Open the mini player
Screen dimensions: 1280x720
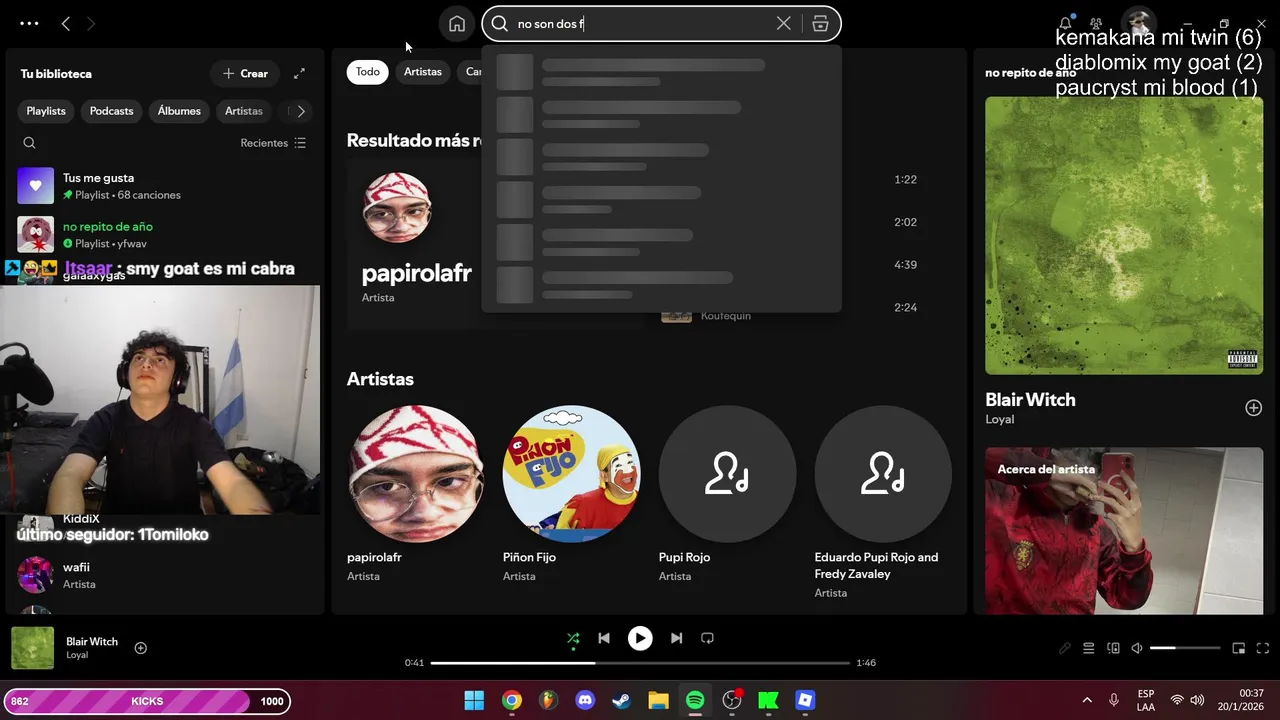[1238, 648]
